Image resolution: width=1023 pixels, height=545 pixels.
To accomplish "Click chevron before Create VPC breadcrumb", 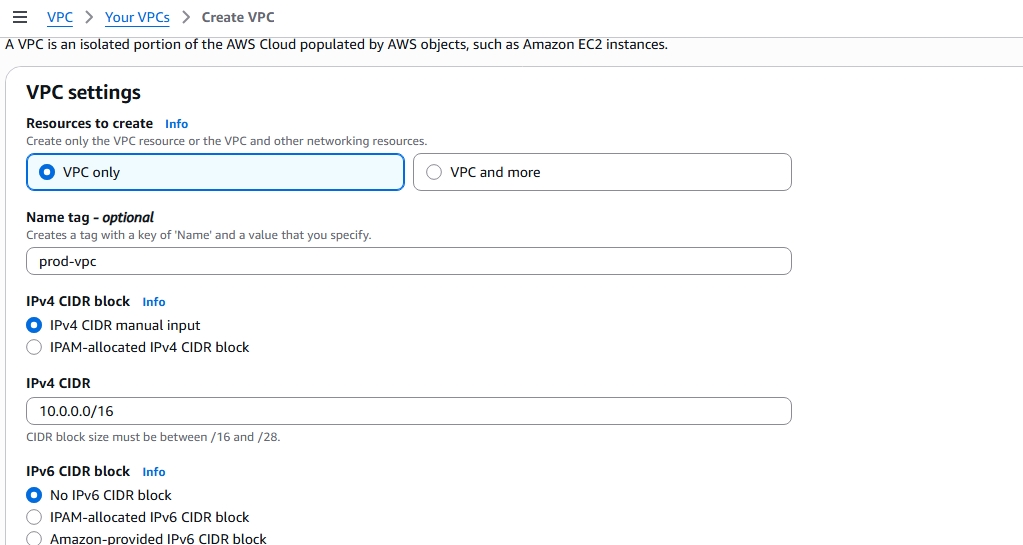I will (186, 17).
